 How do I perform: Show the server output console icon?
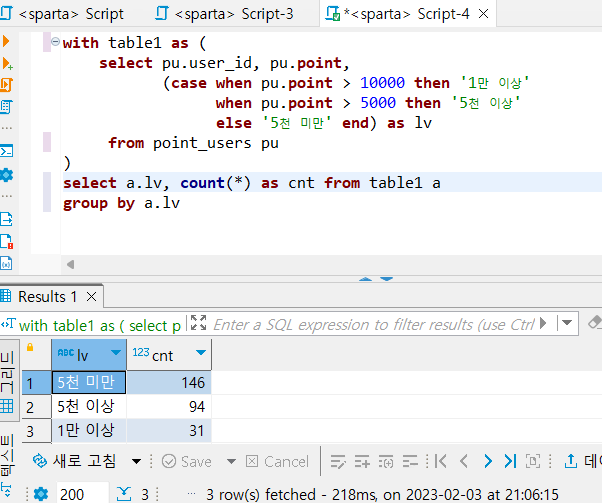[x=6, y=151]
